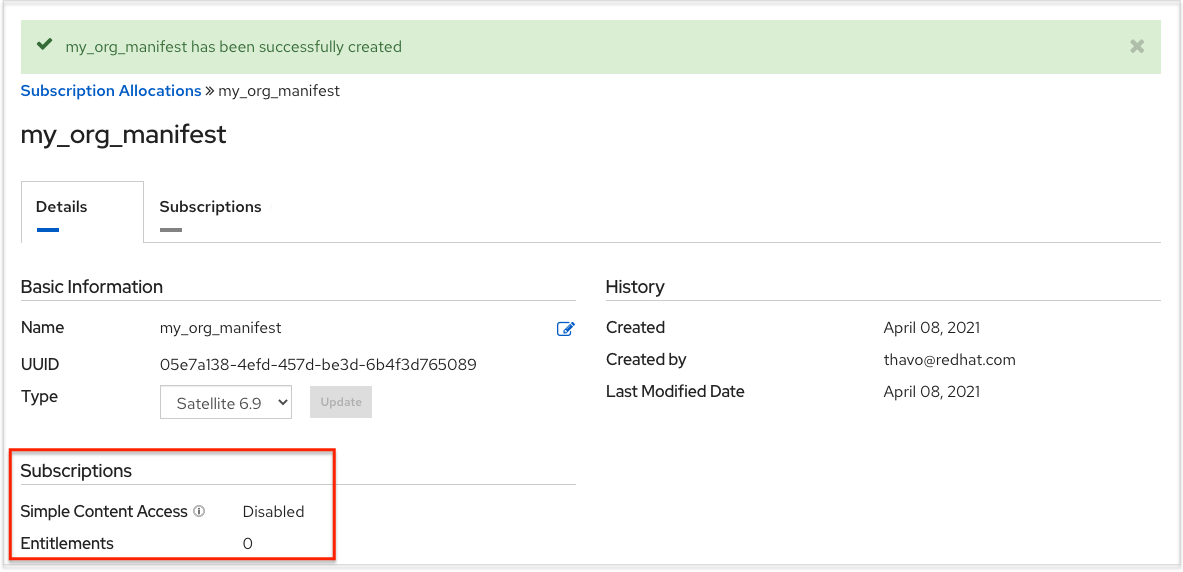
Task: Click the Last Modified Date value
Action: (931, 392)
